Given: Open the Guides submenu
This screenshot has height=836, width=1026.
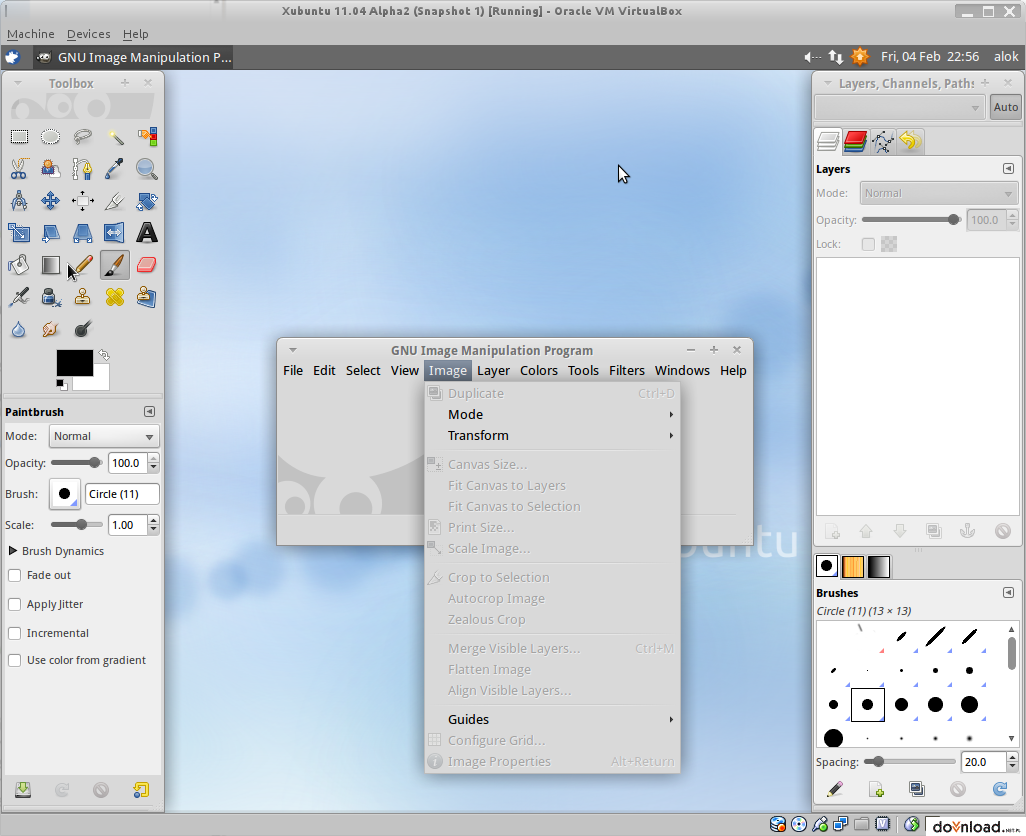Looking at the screenshot, I should (552, 720).
